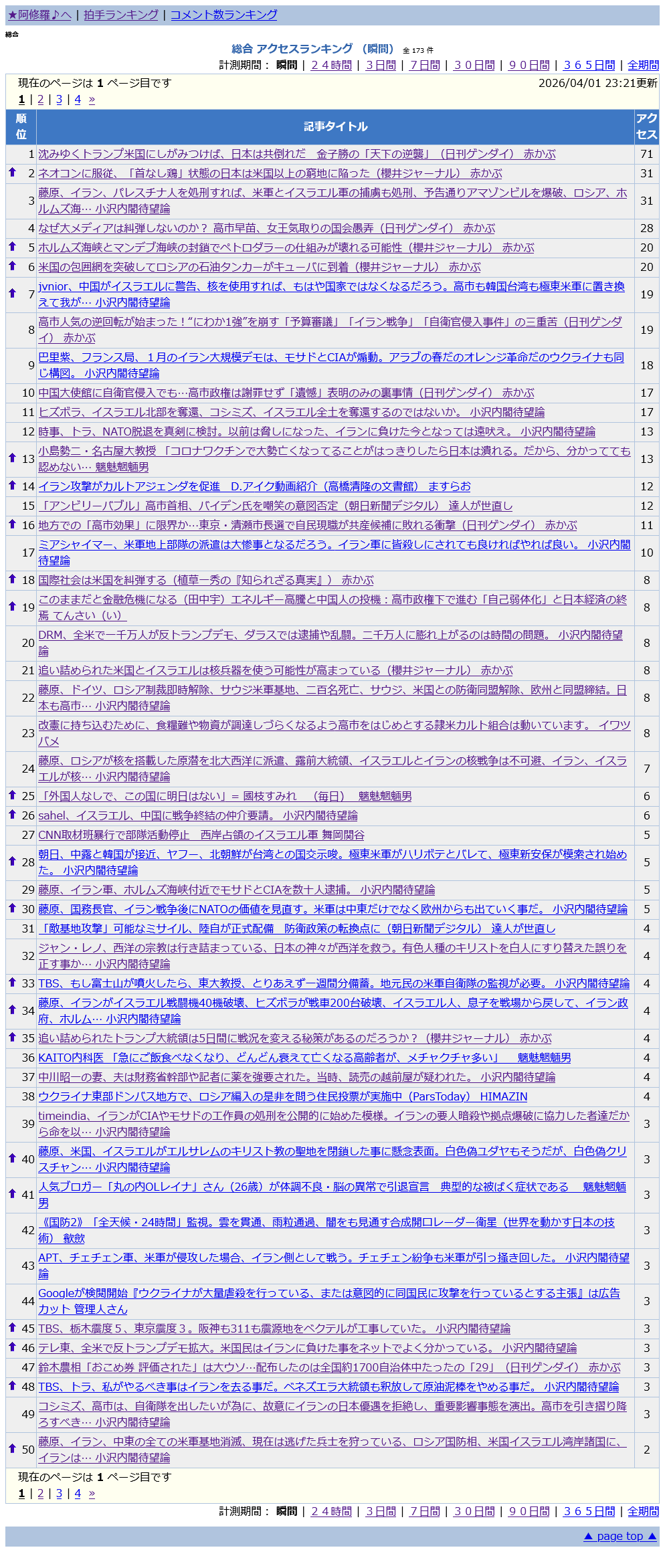Image resolution: width=665 pixels, height=1568 pixels.
Task: Click the up-arrow icon beside rank 5
Action: 12,247
